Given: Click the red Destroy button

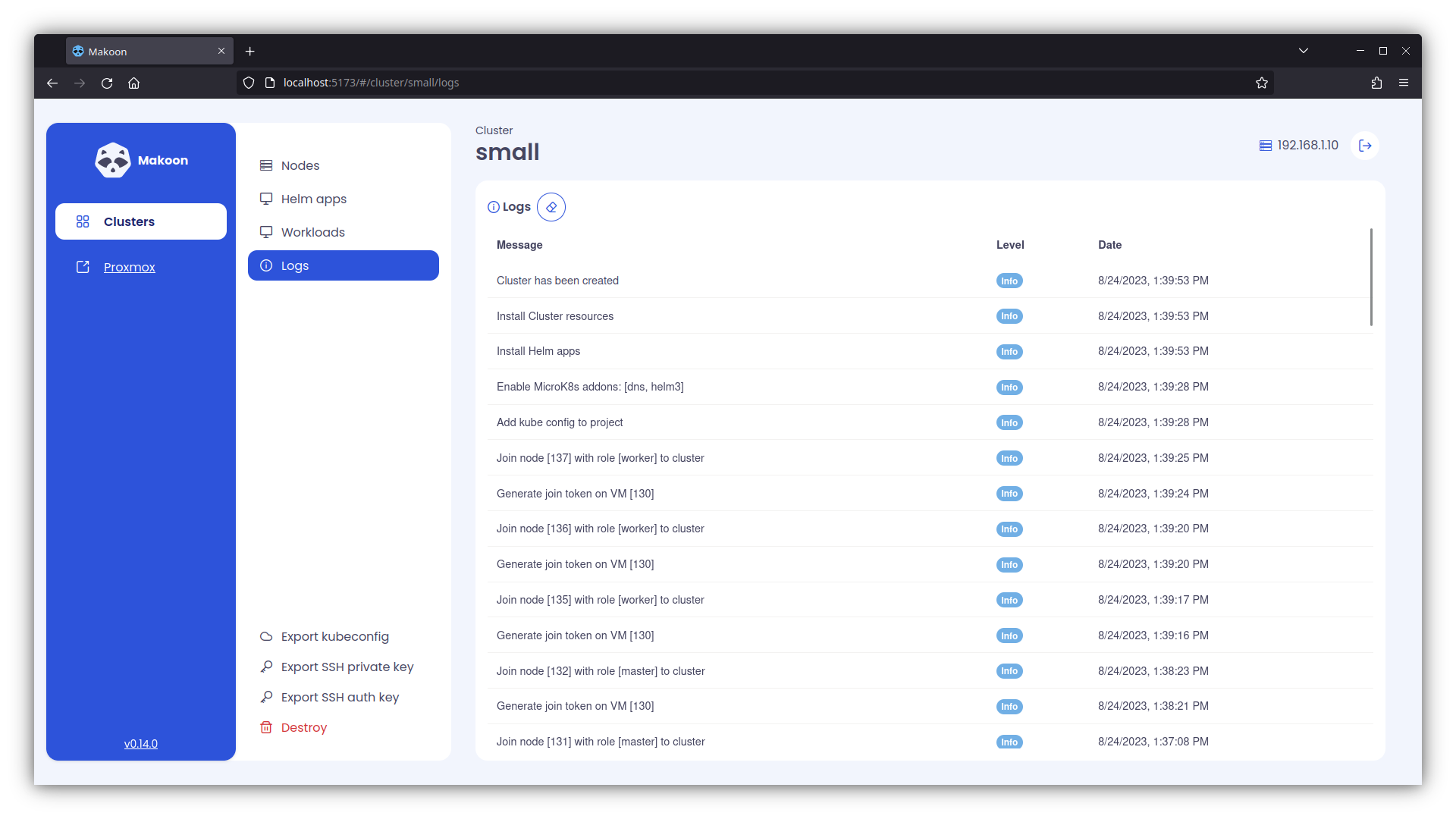Looking at the screenshot, I should point(303,727).
